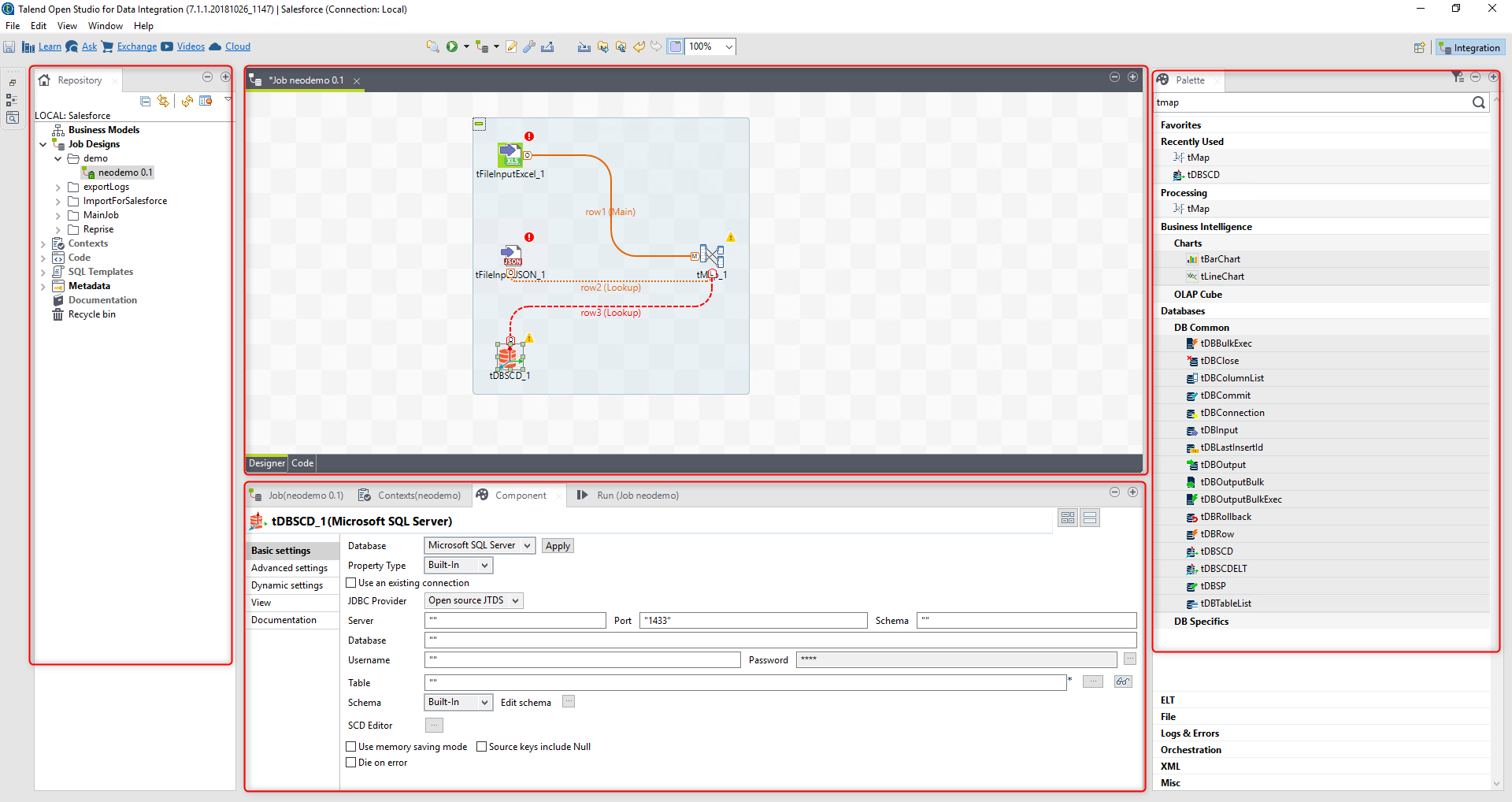Click the Port field showing 1433

[x=754, y=621]
